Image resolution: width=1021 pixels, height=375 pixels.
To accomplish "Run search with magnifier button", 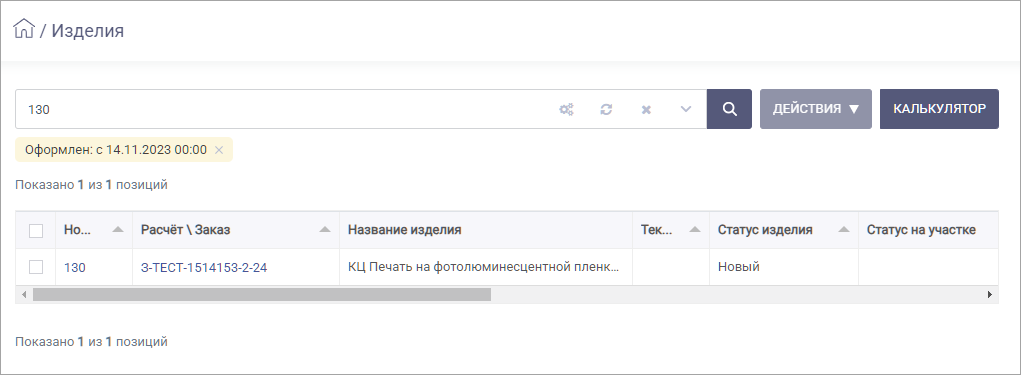I will click(729, 109).
